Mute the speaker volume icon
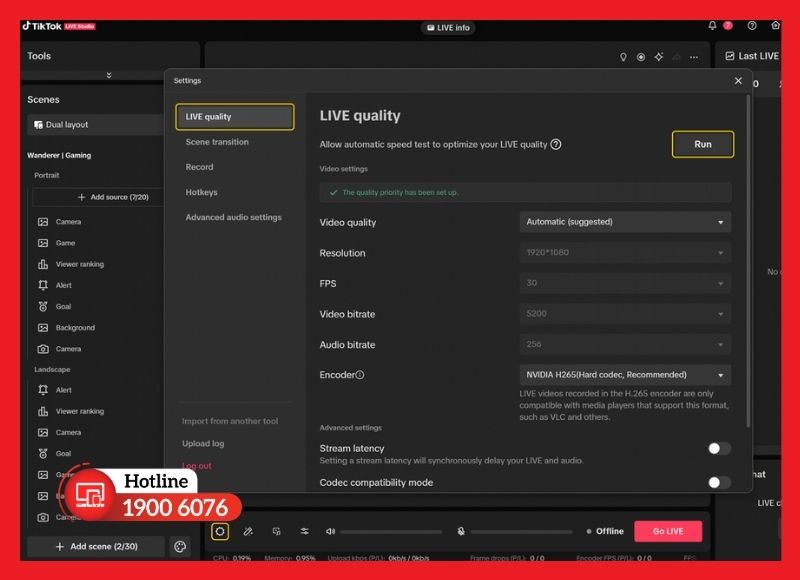The height and width of the screenshot is (580, 800). (x=330, y=532)
